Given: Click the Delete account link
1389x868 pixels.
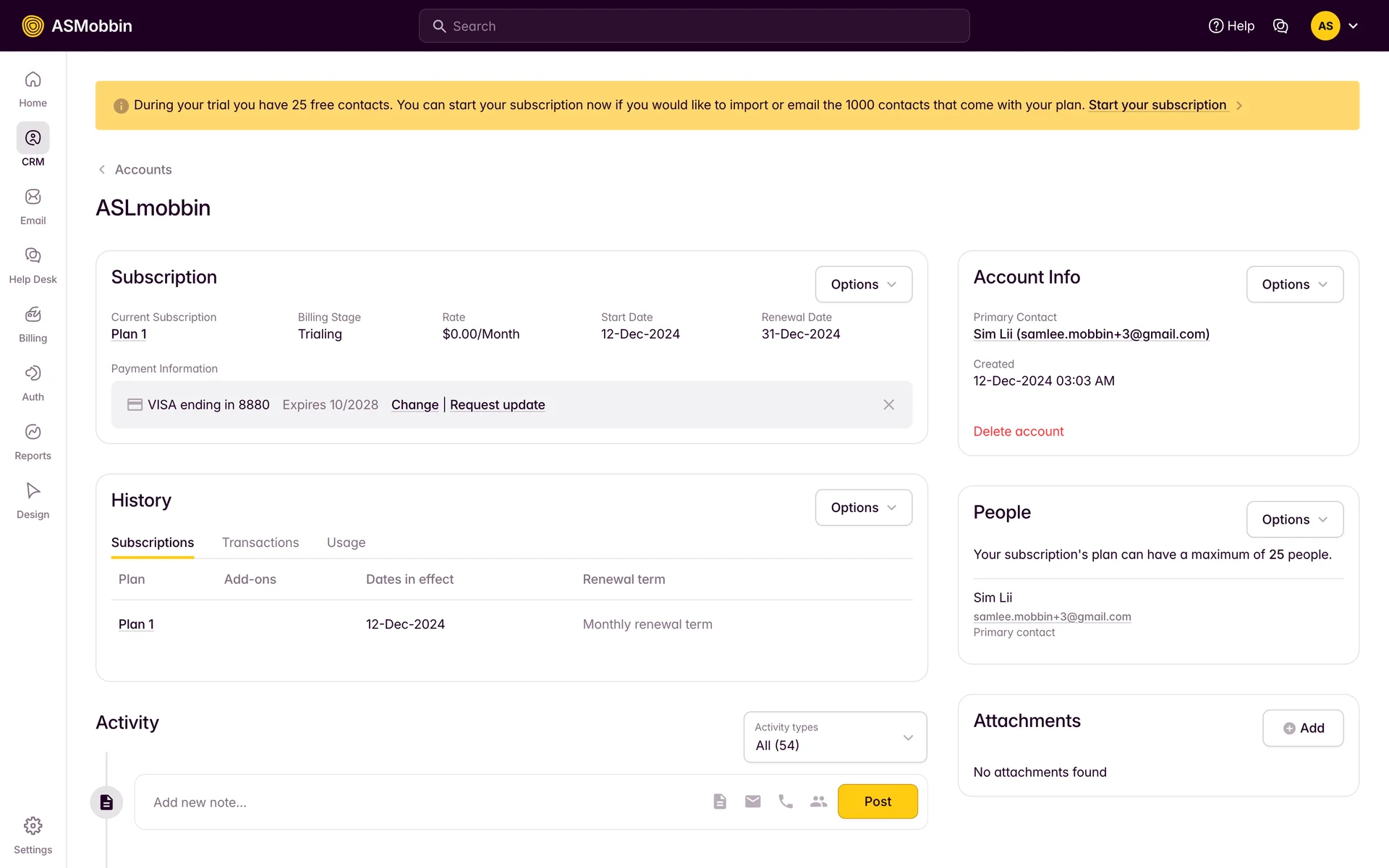Looking at the screenshot, I should point(1018,432).
